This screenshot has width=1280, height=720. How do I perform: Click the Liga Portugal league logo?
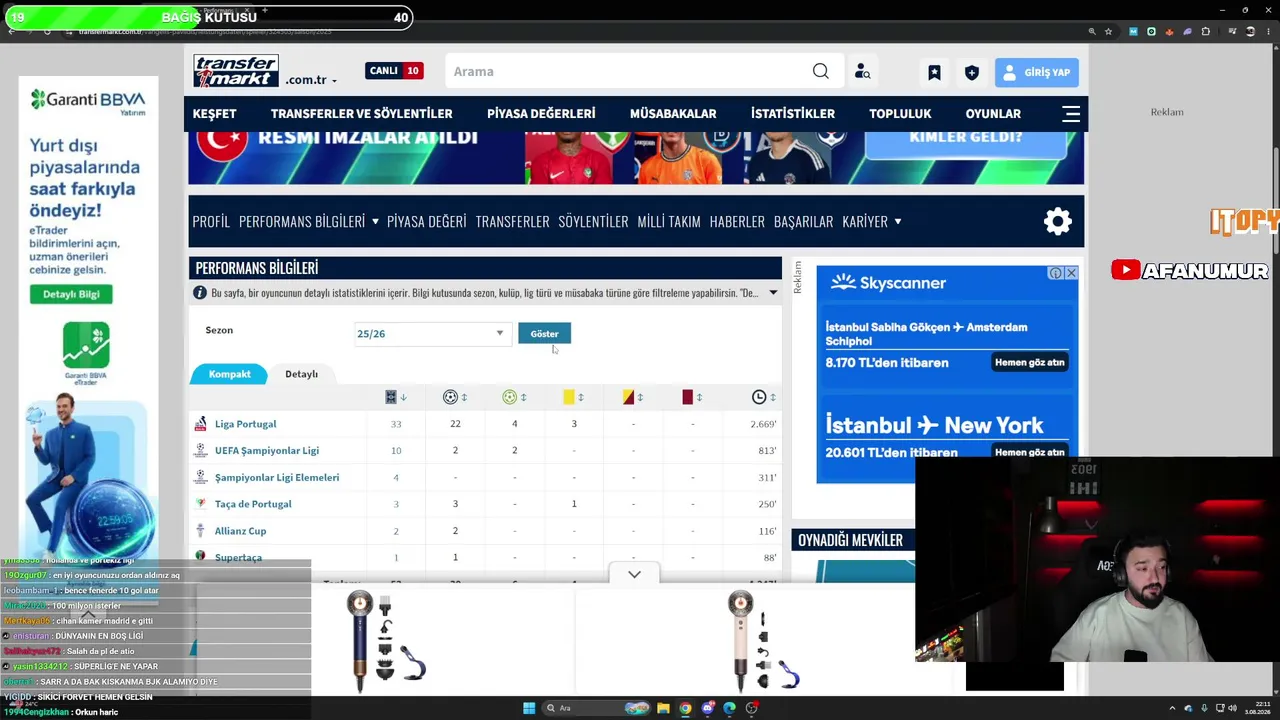coord(200,424)
